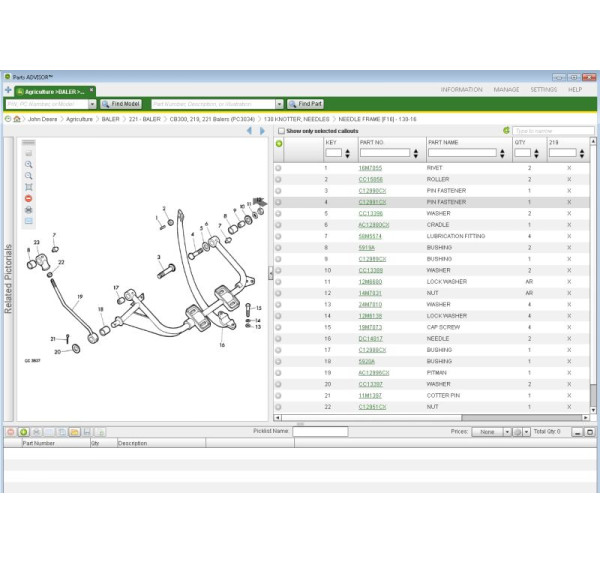Open a new tab with the plus icon
Screen dimensions: 600x564
8,90
